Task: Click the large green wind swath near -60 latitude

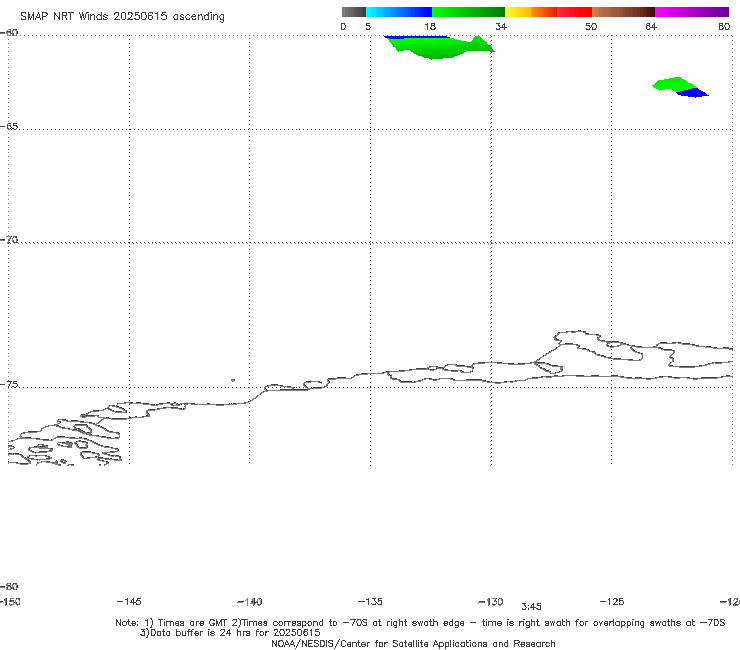Action: point(439,47)
